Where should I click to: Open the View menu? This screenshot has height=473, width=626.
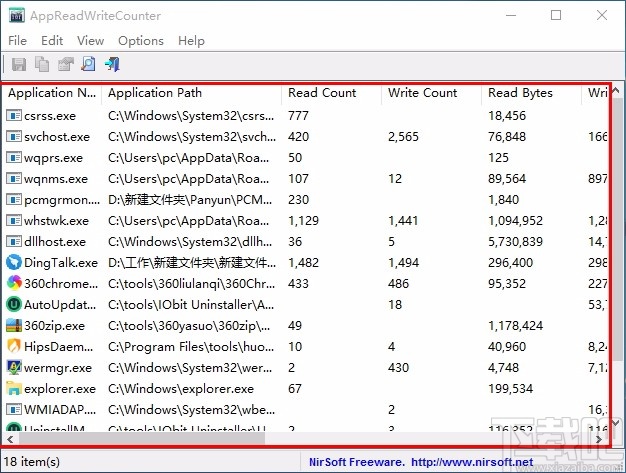pyautogui.click(x=91, y=41)
